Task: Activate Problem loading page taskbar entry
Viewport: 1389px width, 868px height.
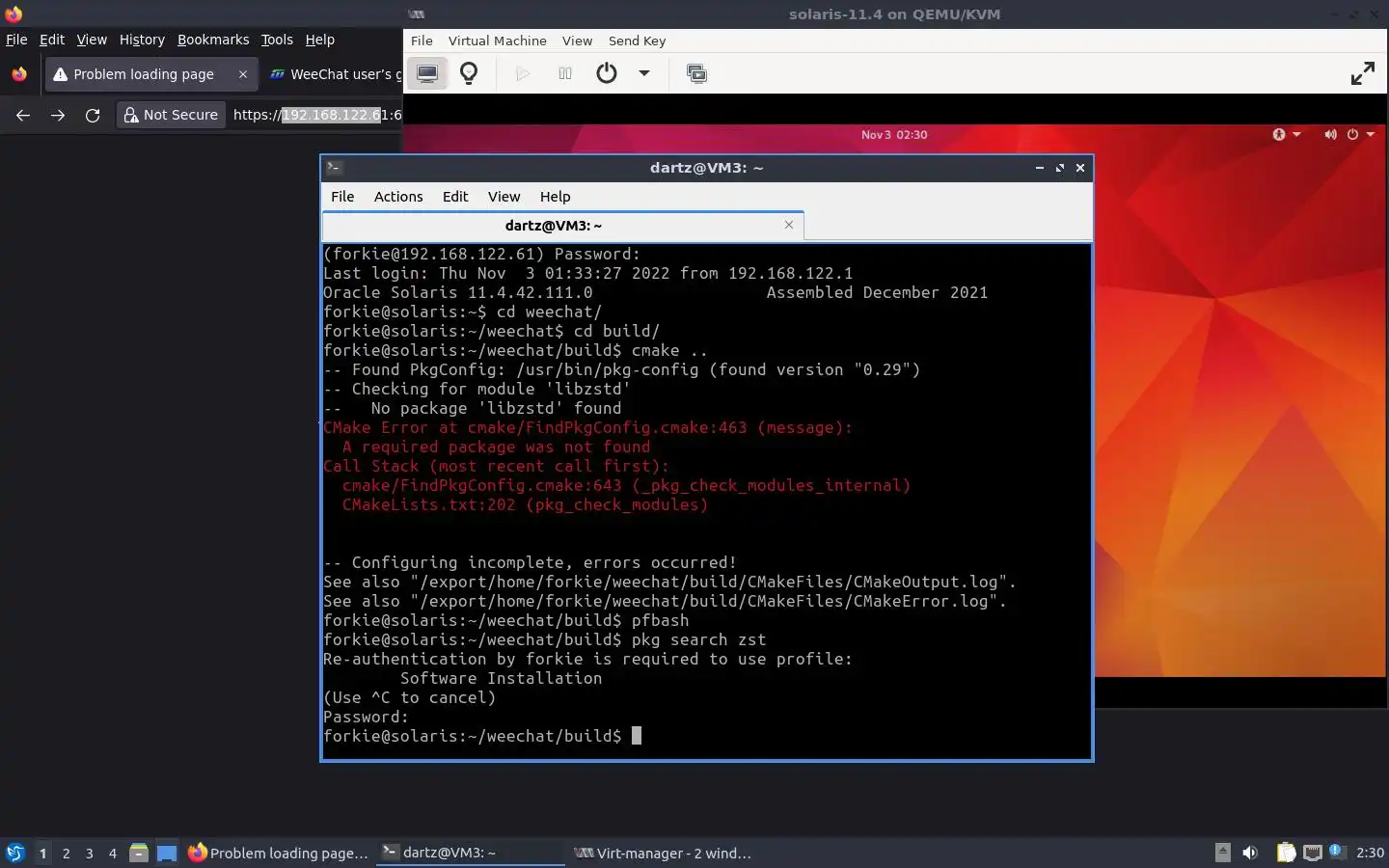Action: coord(279,853)
